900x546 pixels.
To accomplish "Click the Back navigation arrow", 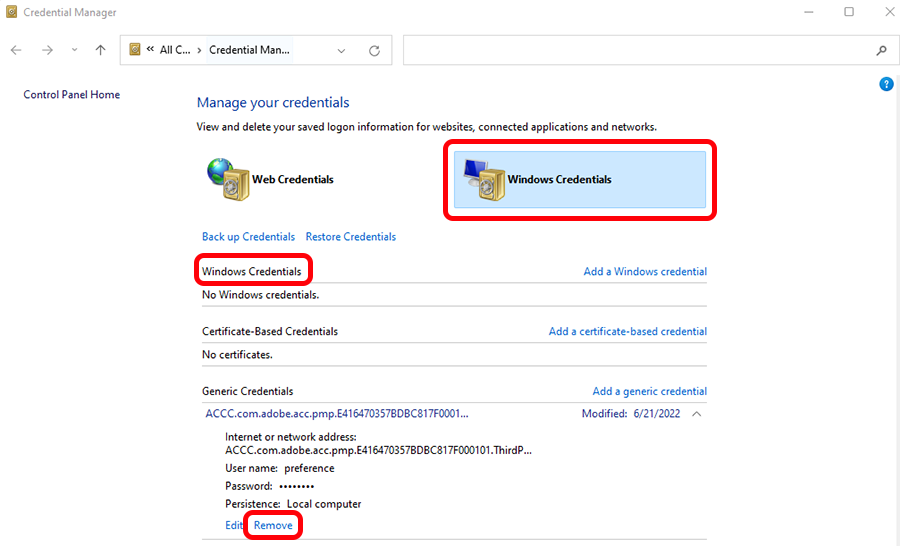I will [17, 50].
